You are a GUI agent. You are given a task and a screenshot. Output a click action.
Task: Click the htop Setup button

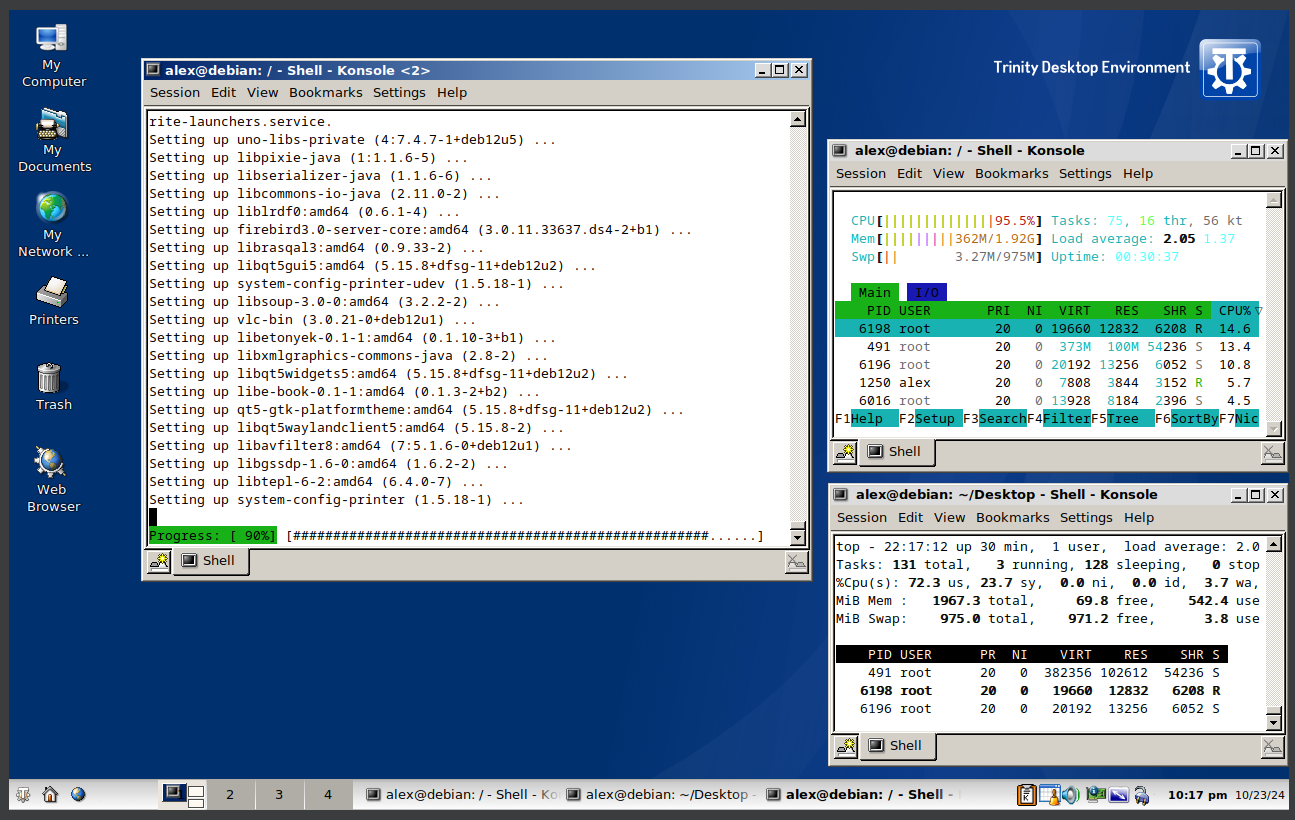point(935,419)
